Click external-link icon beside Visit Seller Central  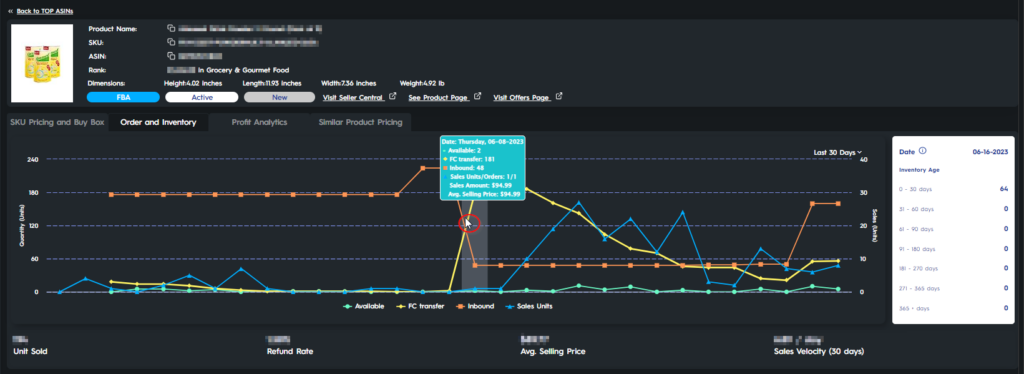click(392, 97)
